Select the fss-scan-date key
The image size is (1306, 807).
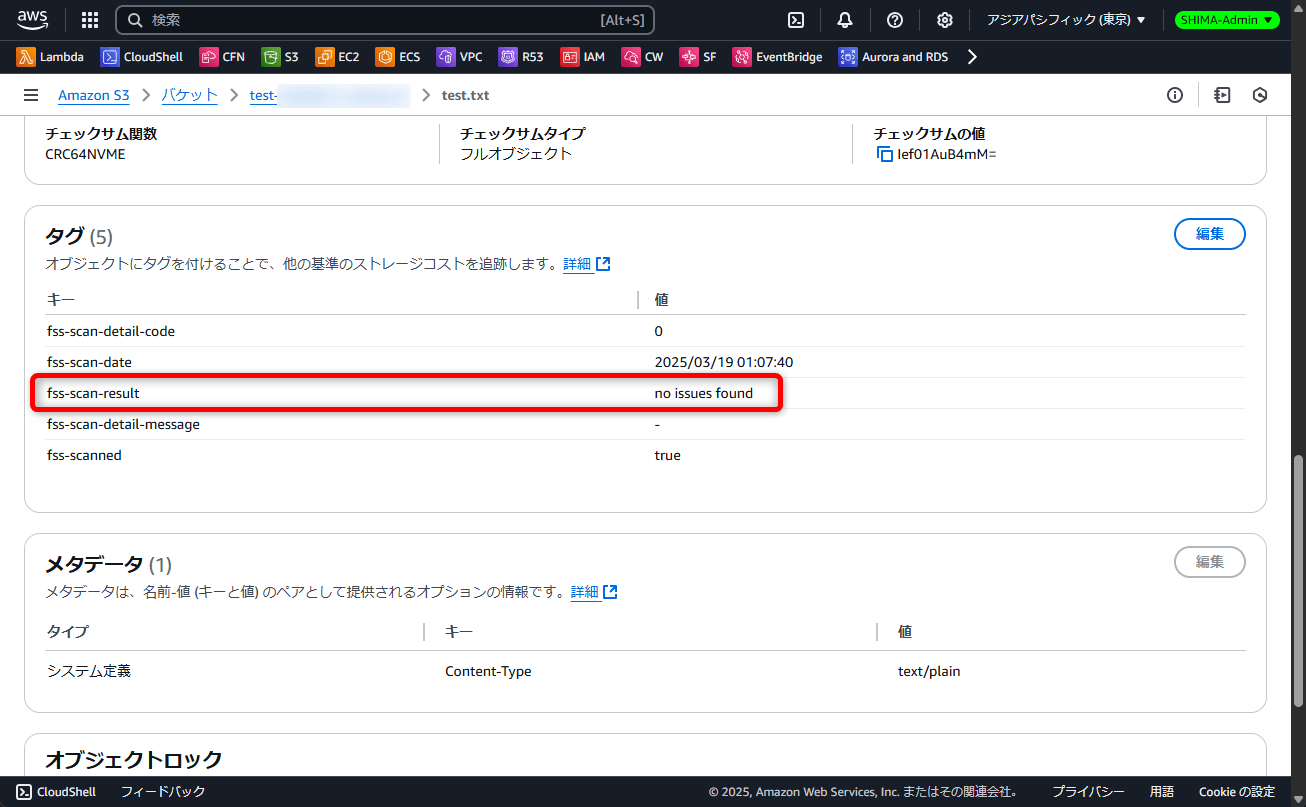(x=89, y=362)
